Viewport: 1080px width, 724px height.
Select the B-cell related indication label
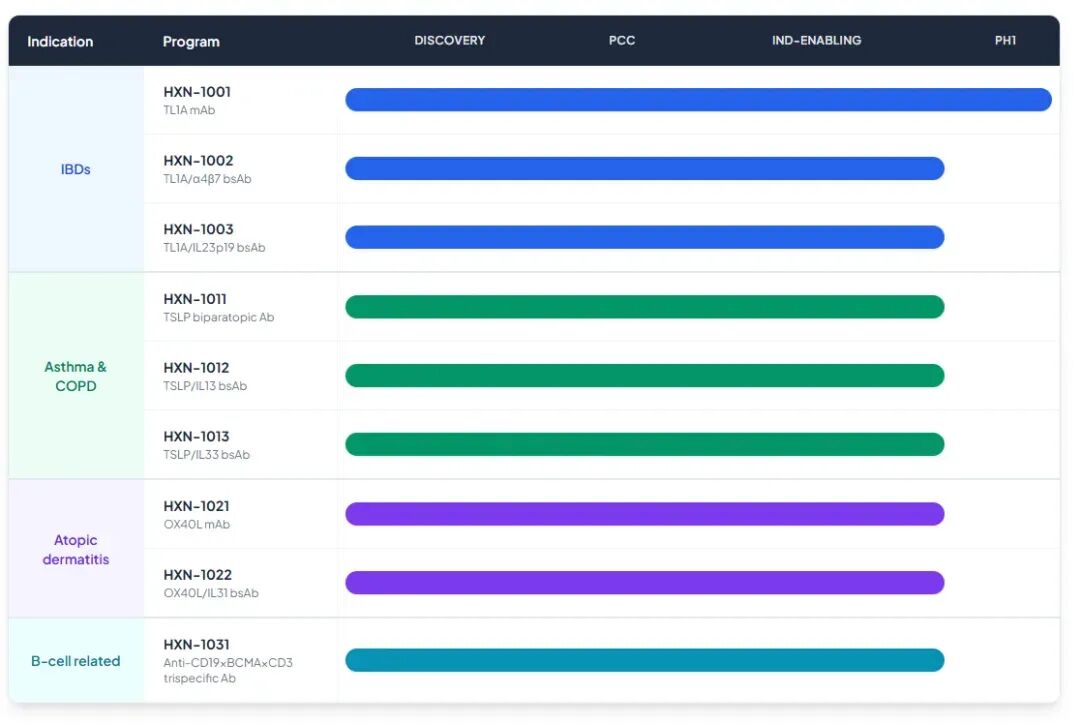pyautogui.click(x=76, y=661)
